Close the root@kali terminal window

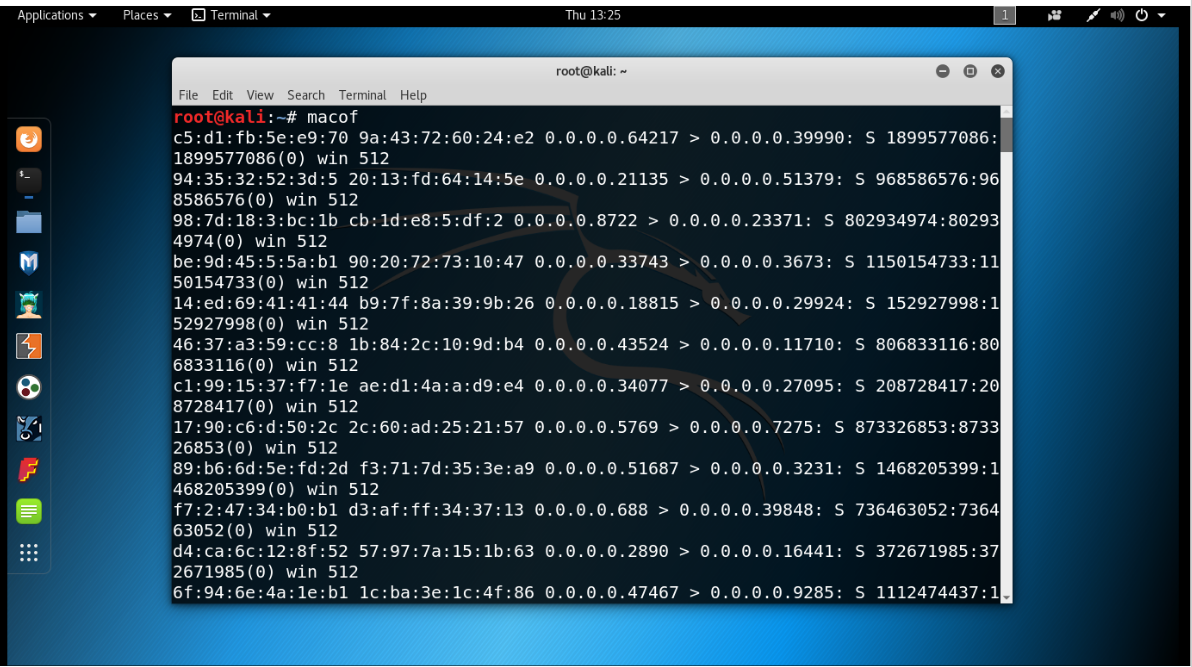pos(997,71)
